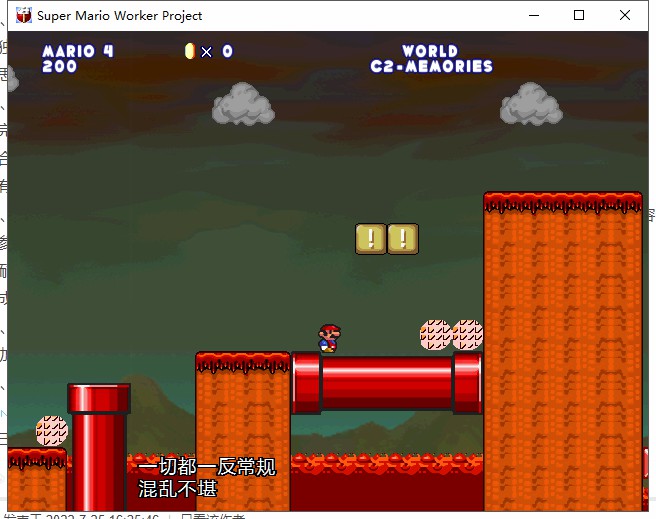
Task: Click the score value 200
Action: (x=59, y=66)
